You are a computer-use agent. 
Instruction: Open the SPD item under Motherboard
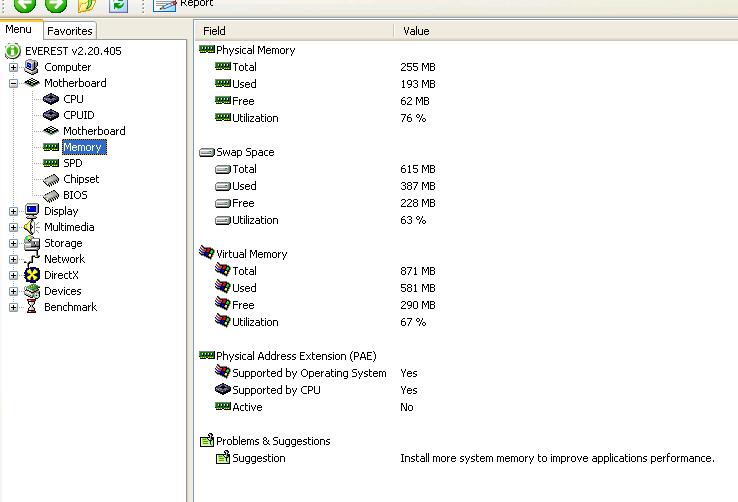click(x=73, y=163)
